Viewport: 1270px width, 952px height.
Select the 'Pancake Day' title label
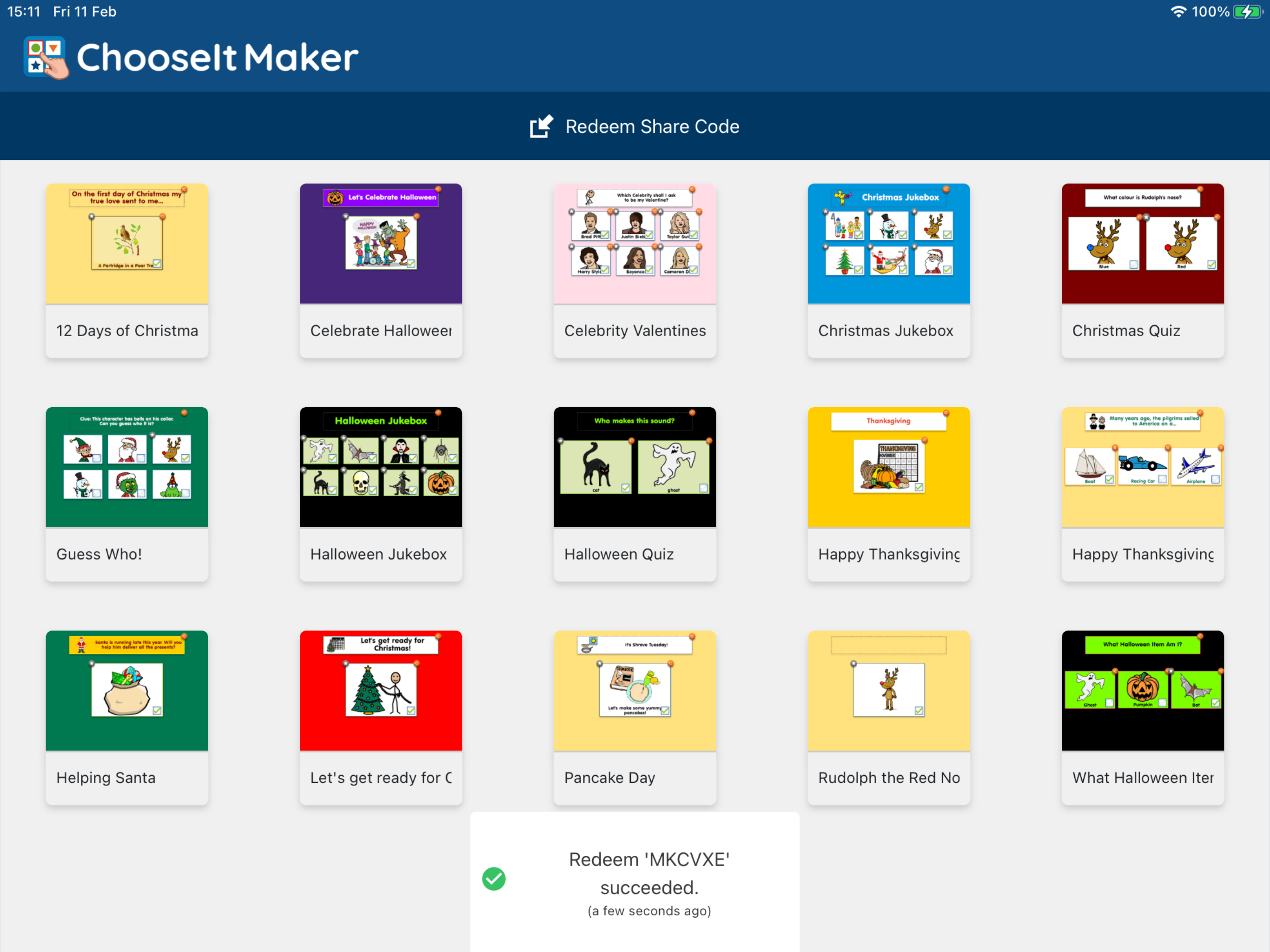tap(609, 777)
